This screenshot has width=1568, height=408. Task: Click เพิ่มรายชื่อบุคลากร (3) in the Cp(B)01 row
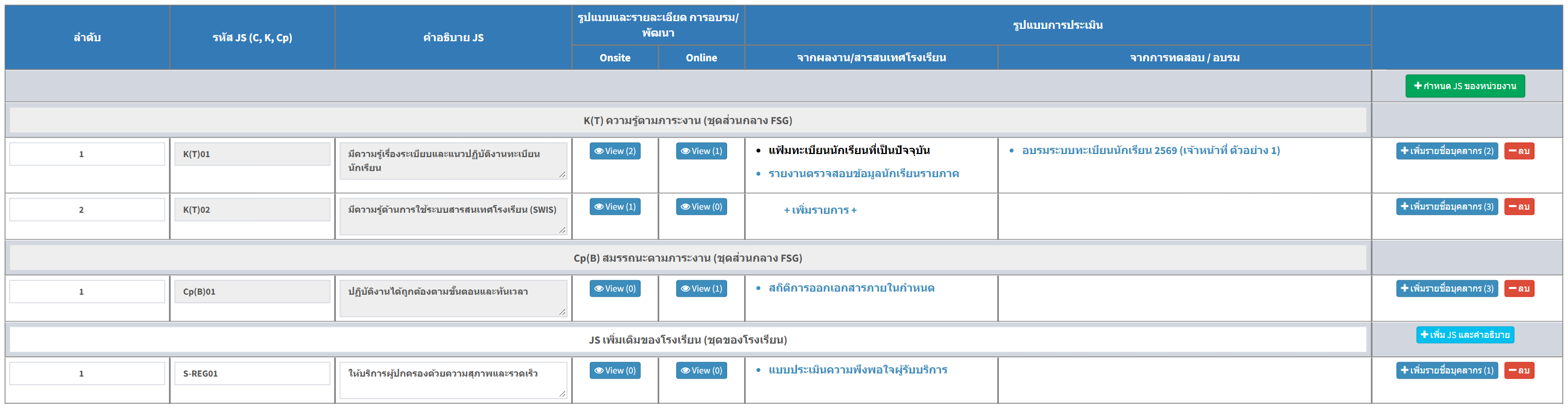point(1447,288)
